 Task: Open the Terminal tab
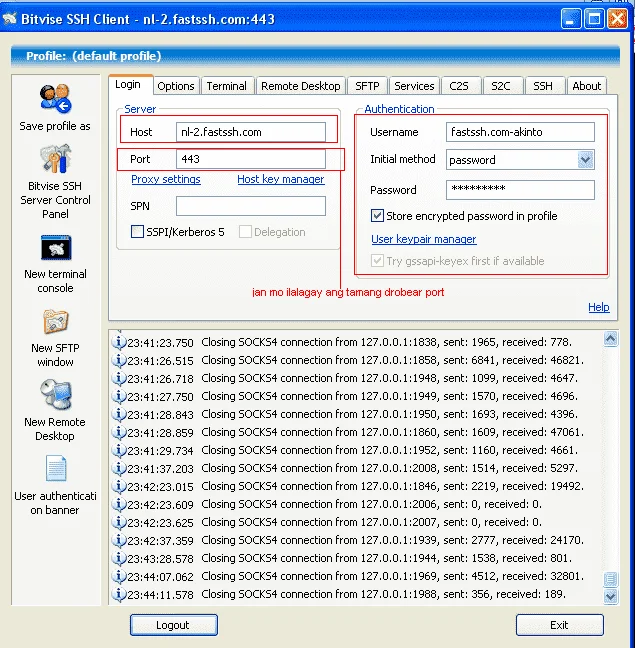(226, 86)
